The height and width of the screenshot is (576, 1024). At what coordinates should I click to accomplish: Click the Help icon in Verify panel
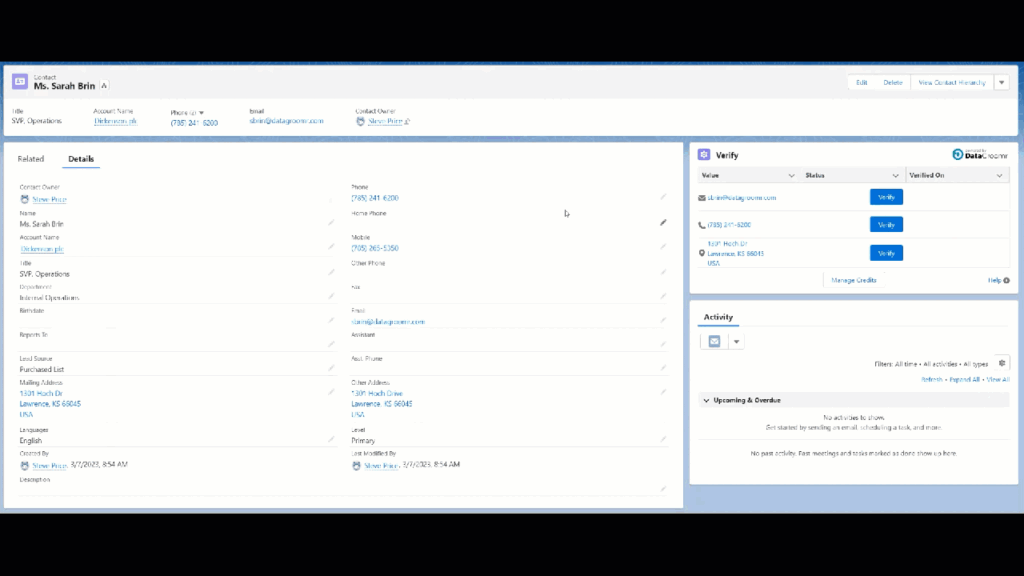tap(997, 281)
